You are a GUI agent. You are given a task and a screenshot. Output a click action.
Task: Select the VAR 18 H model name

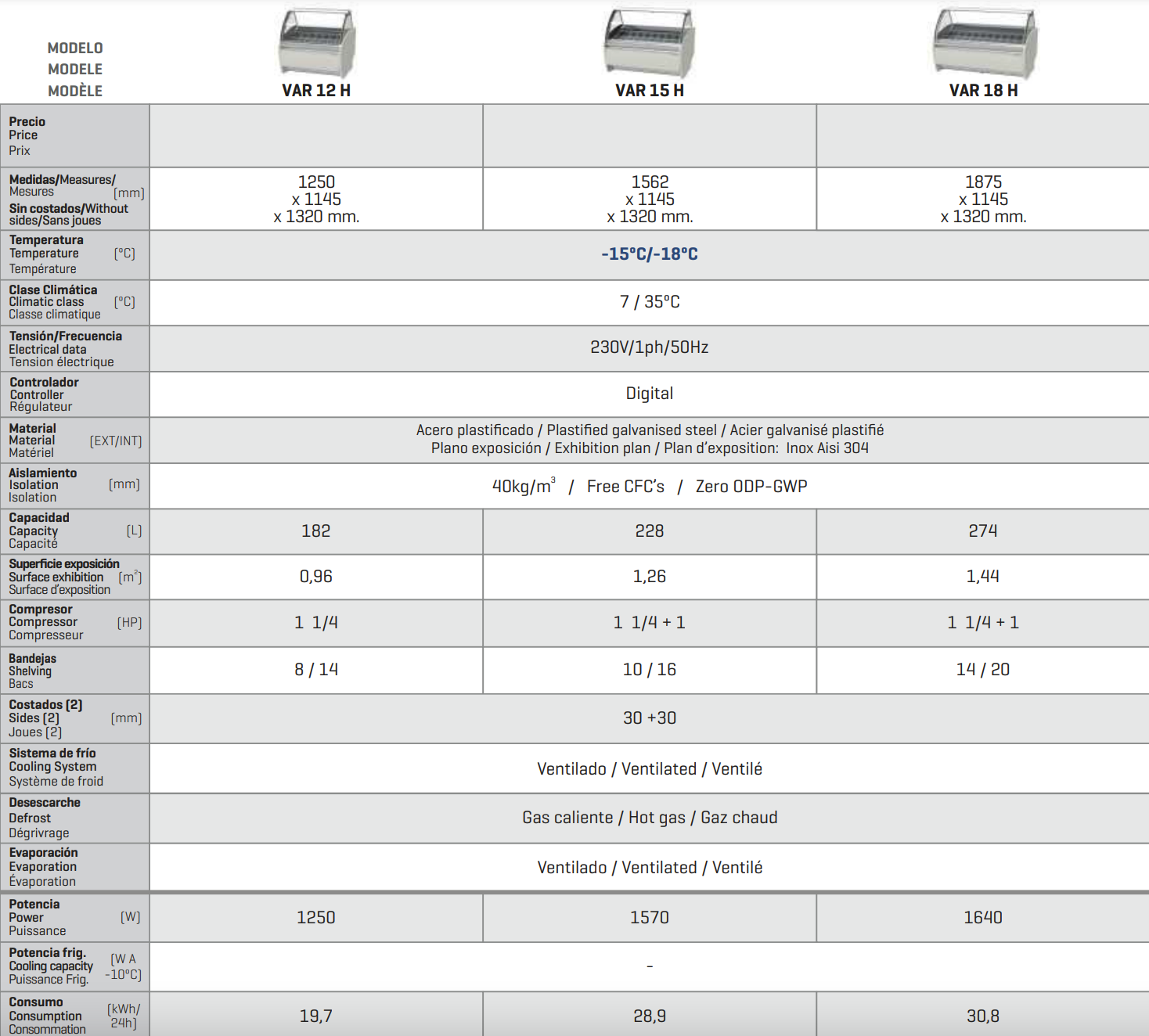pyautogui.click(x=983, y=91)
